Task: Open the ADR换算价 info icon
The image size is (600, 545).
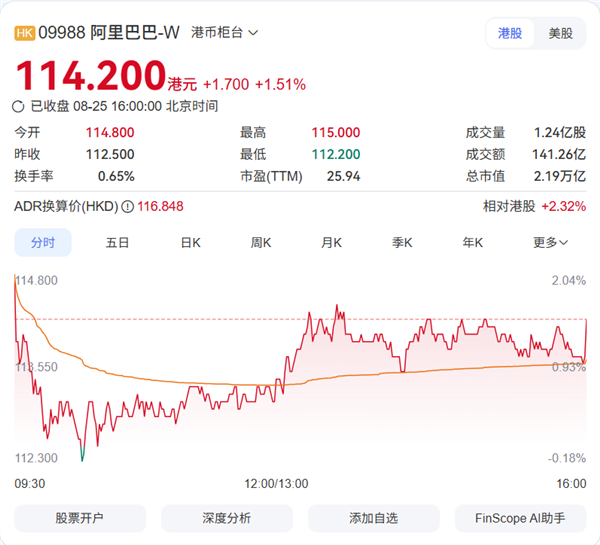Action: pyautogui.click(x=127, y=207)
